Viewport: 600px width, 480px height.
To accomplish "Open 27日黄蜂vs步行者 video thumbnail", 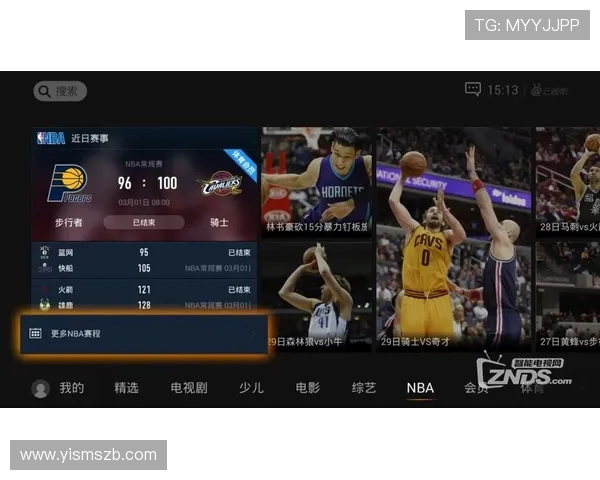I will tap(568, 297).
